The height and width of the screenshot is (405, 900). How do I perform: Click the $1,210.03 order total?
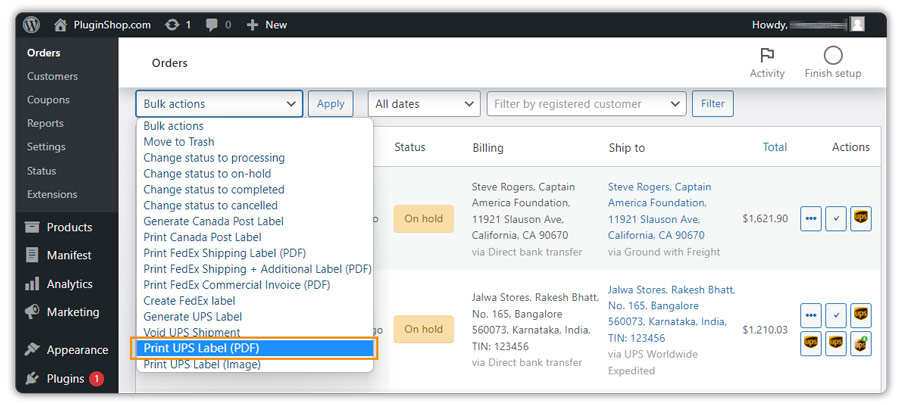[x=765, y=330]
